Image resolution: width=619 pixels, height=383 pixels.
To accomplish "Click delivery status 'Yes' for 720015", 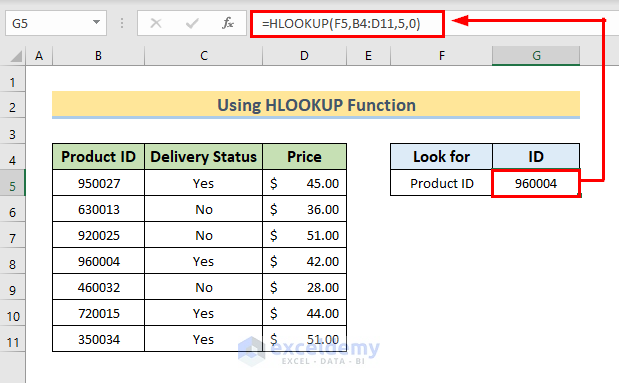I will click(204, 314).
